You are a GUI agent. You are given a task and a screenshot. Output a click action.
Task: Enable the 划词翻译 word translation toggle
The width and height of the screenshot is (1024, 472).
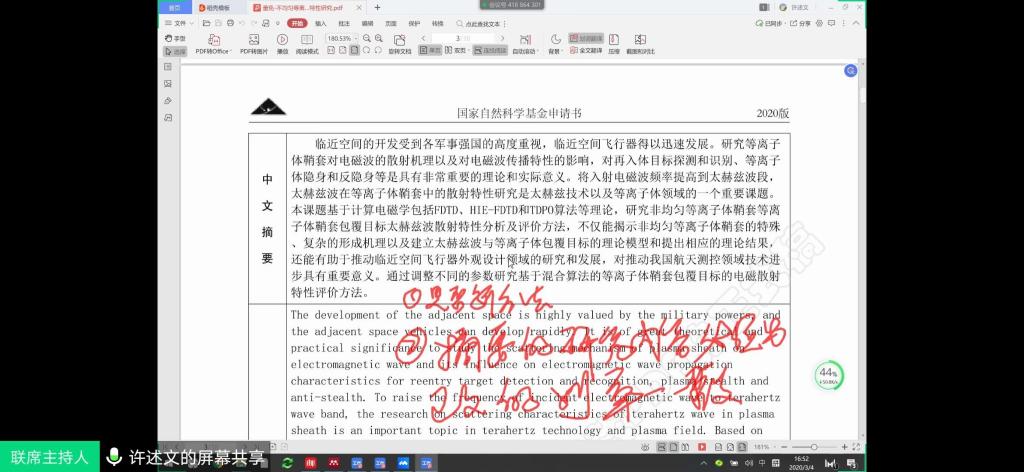point(586,38)
